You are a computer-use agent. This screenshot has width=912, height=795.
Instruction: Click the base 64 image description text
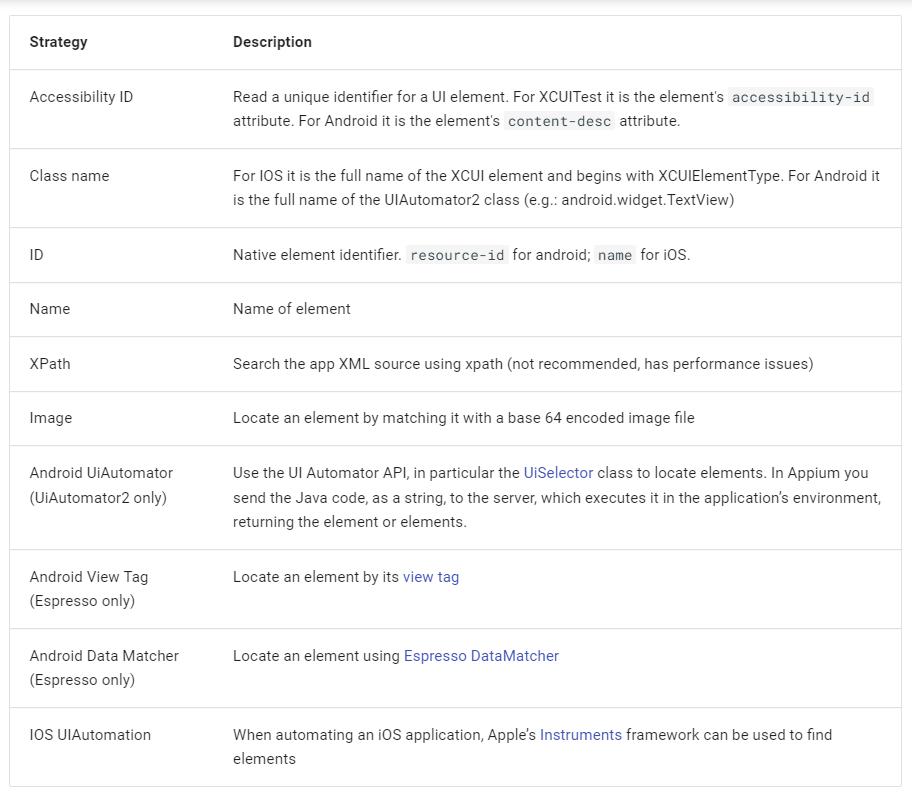[x=463, y=418]
